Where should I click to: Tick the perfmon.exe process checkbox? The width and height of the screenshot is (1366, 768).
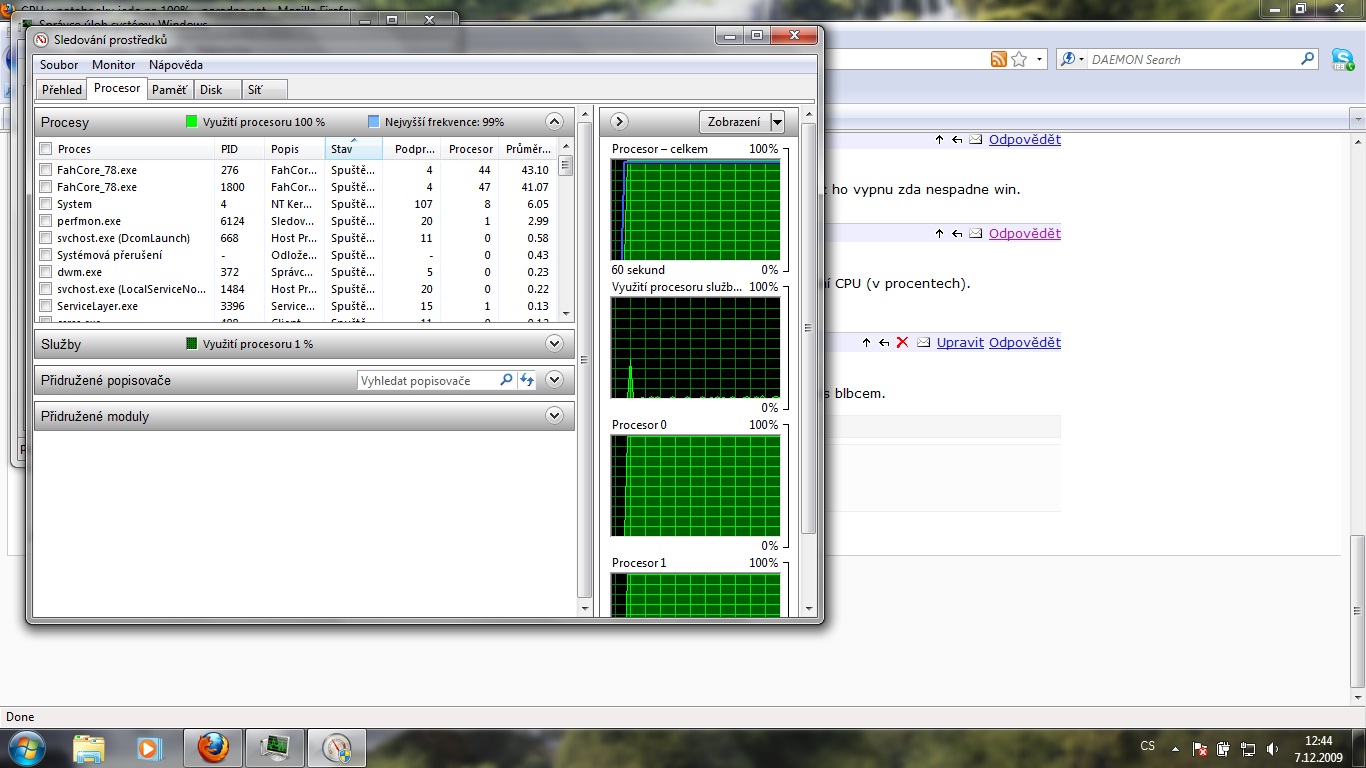[x=45, y=221]
